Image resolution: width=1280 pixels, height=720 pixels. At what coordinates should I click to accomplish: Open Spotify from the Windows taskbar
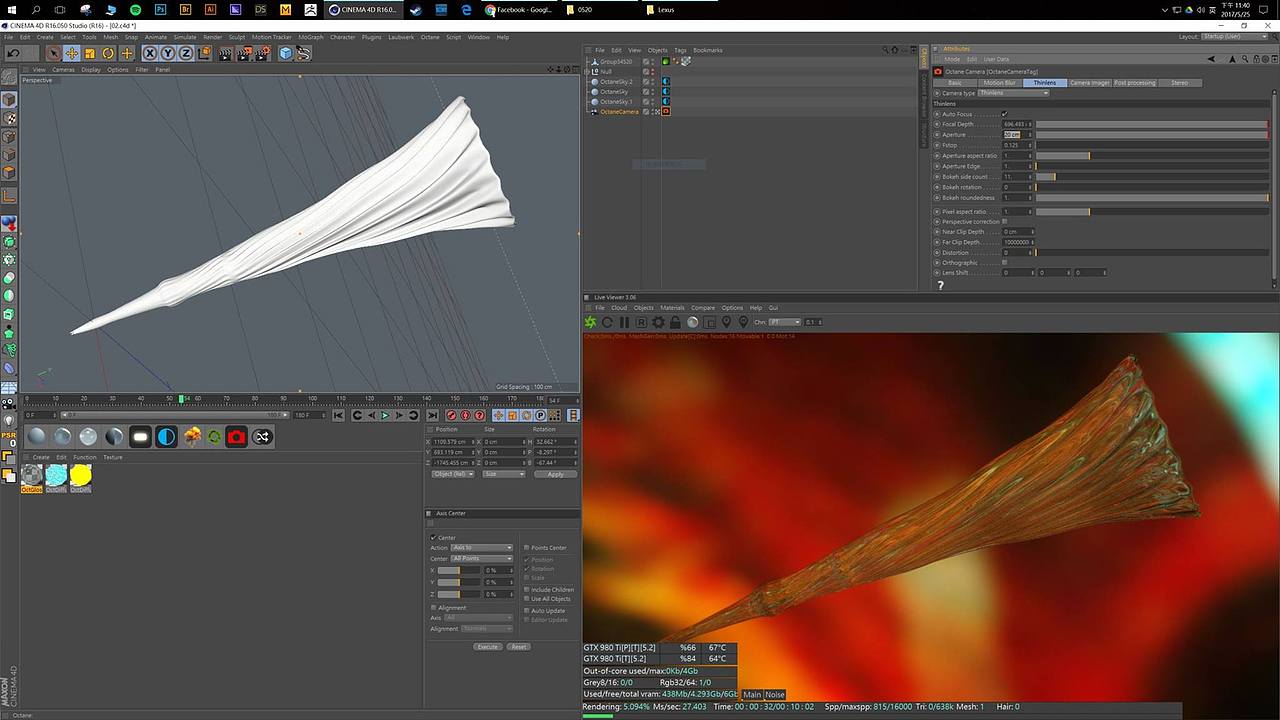pos(136,10)
